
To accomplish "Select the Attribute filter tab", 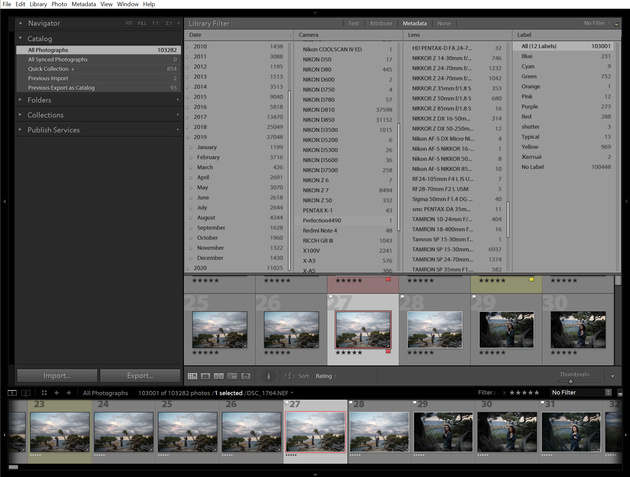I will pos(380,23).
